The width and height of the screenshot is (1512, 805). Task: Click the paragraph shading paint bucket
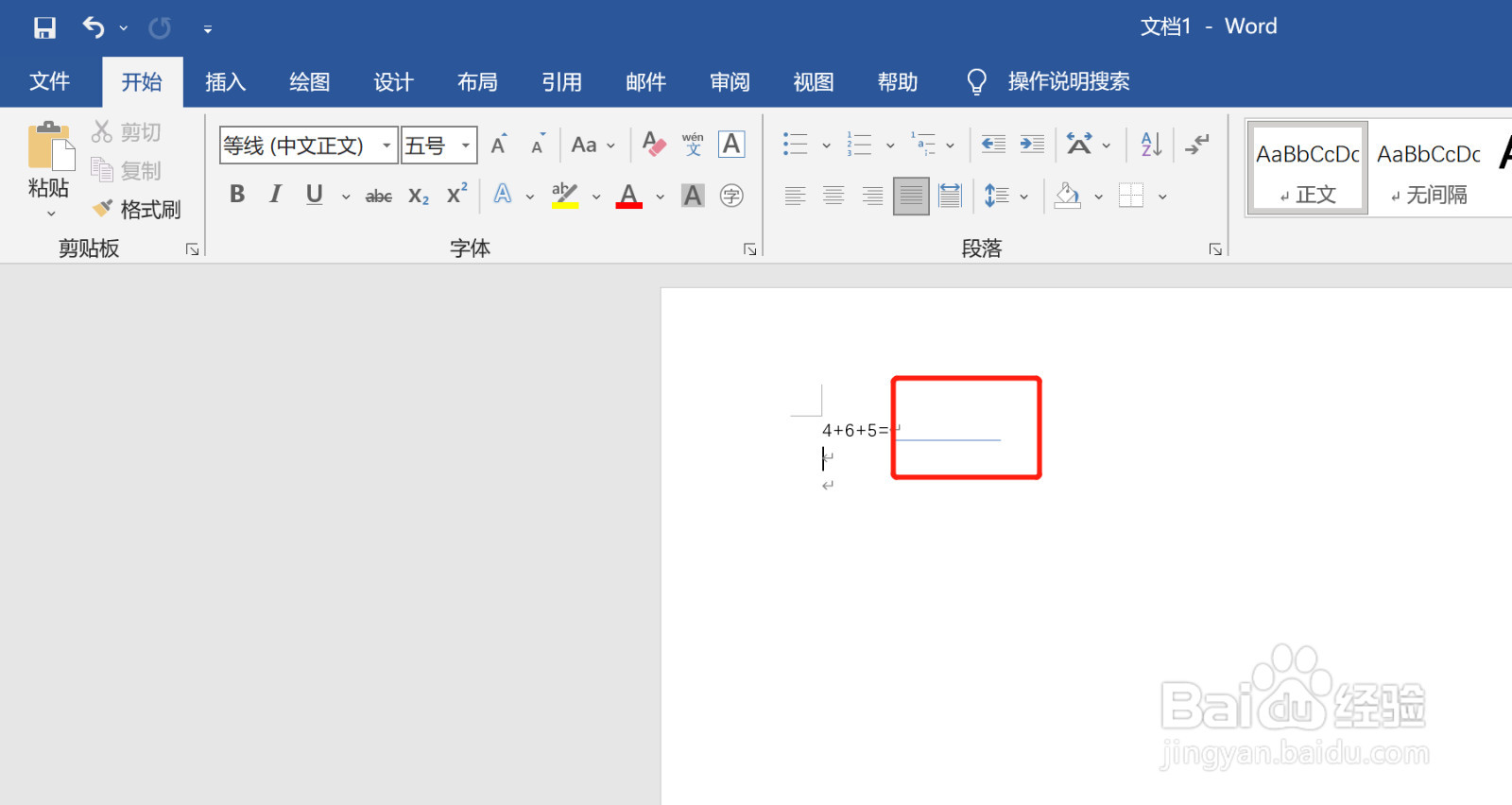1068,196
